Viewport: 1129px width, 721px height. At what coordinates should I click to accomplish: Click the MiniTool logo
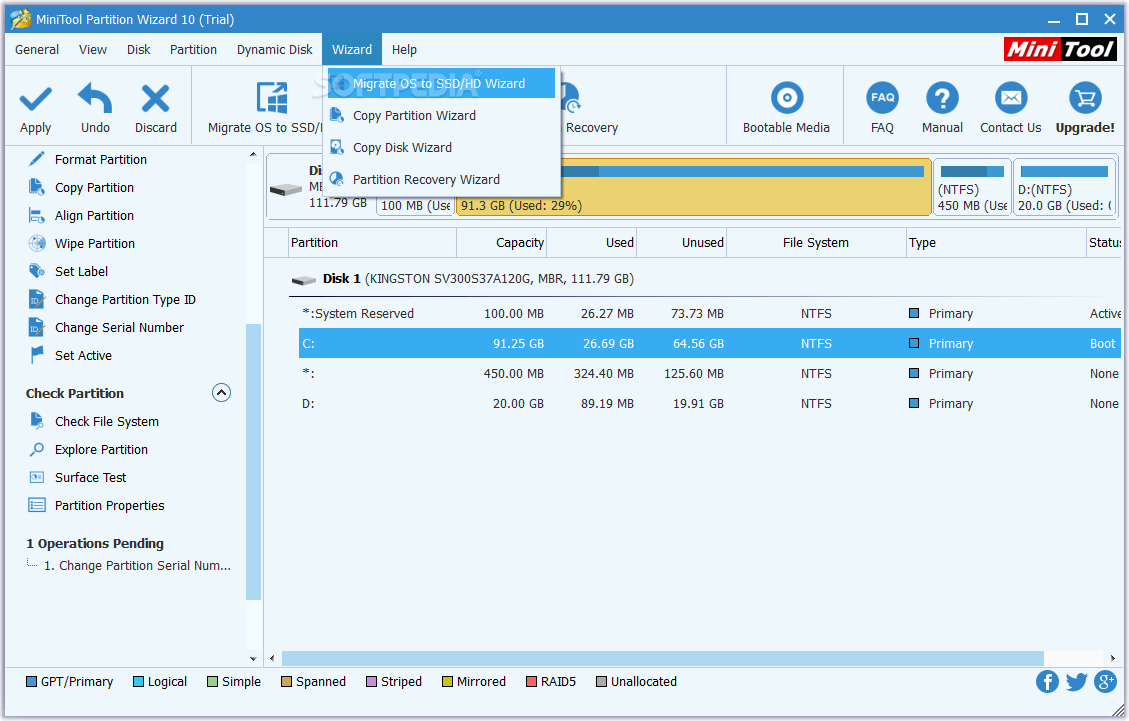pyautogui.click(x=1059, y=49)
